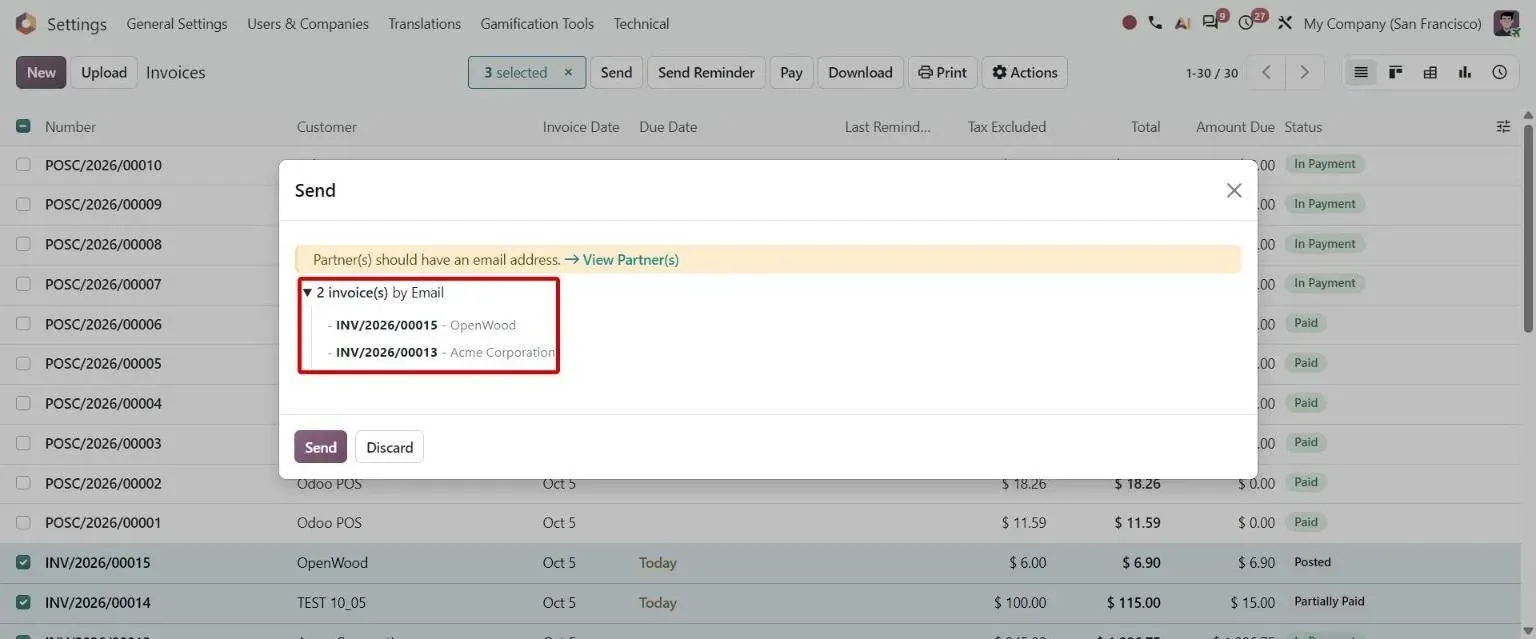The width and height of the screenshot is (1536, 639).
Task: Click Send button in the dialog
Action: tap(320, 447)
